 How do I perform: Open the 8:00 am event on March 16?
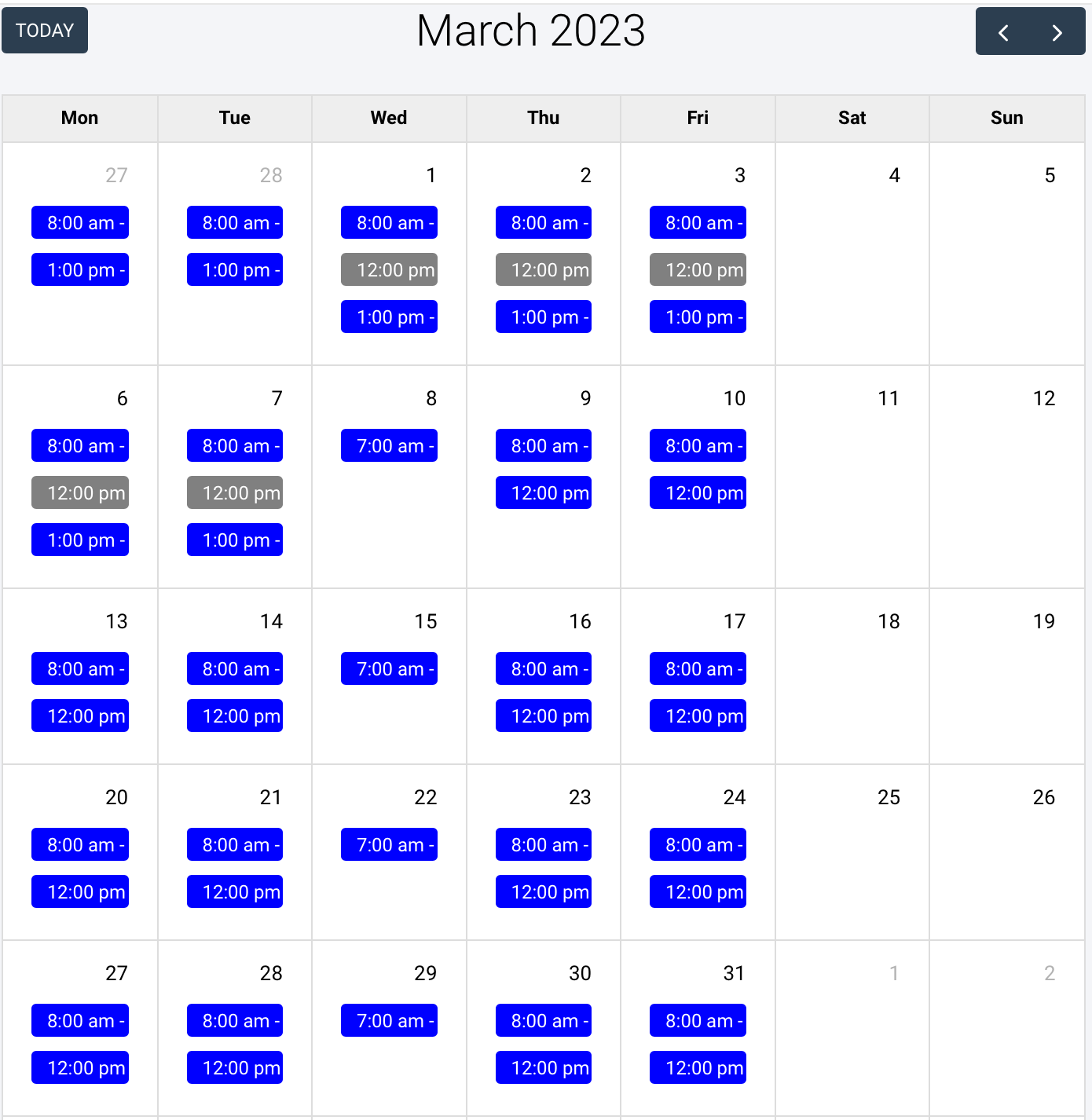tap(544, 669)
